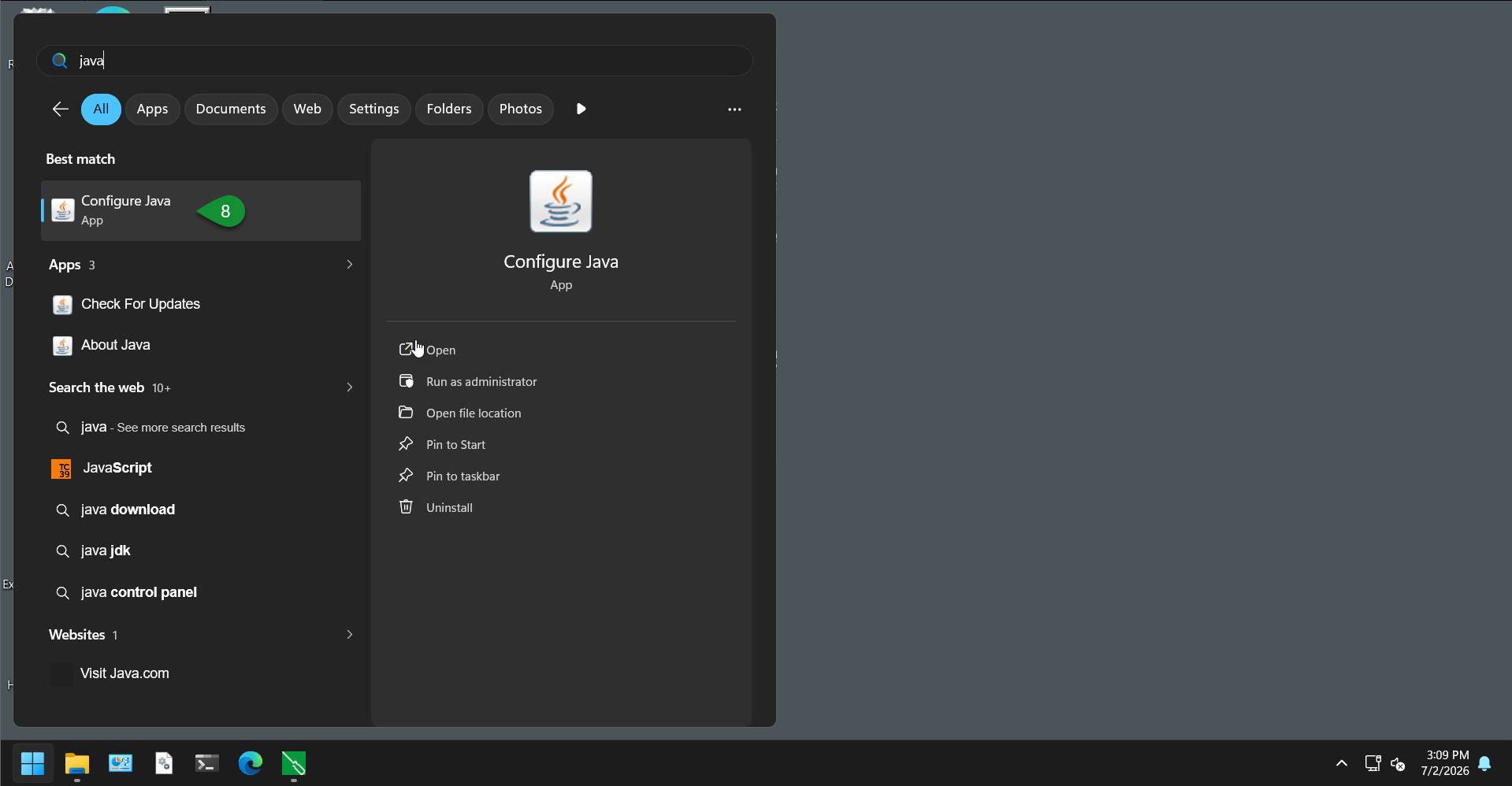Open the blue monitor app on taskbar

point(121,763)
